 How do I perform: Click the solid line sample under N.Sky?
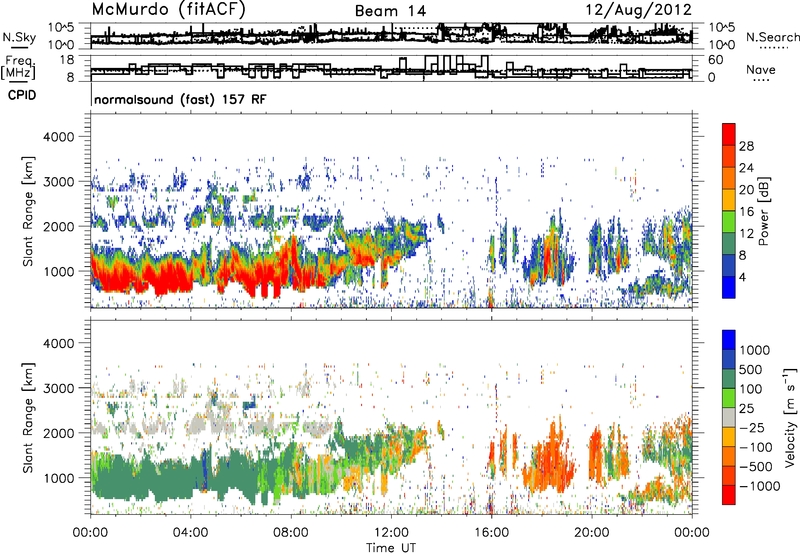point(19,47)
